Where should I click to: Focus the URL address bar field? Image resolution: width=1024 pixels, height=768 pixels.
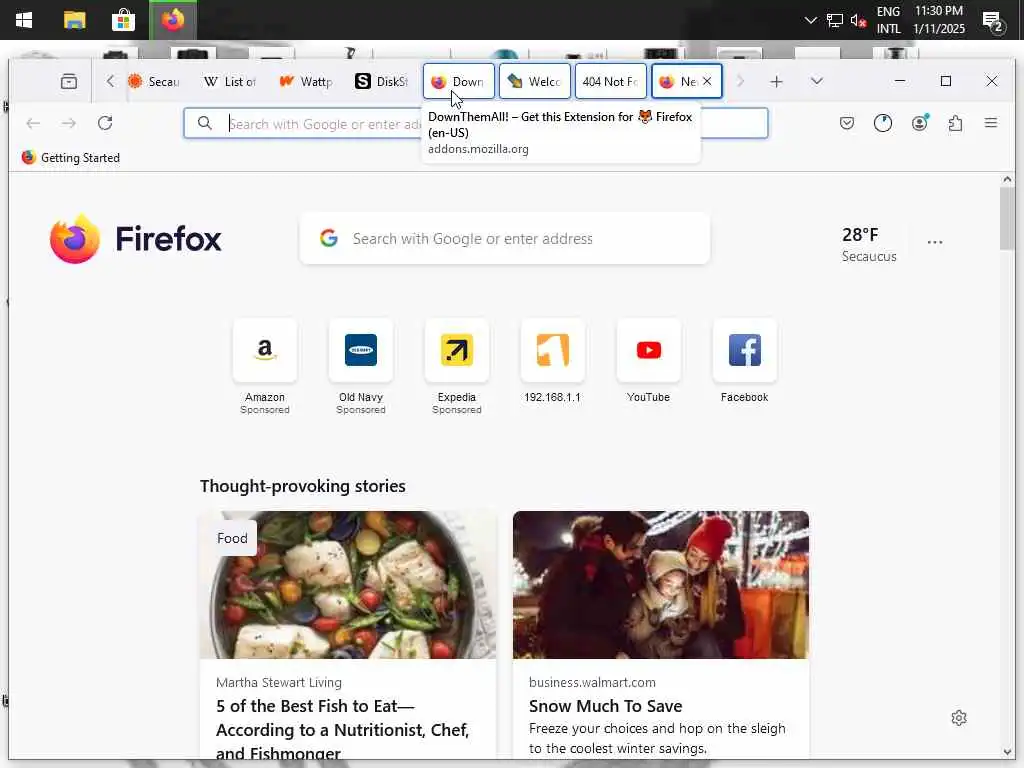click(475, 123)
